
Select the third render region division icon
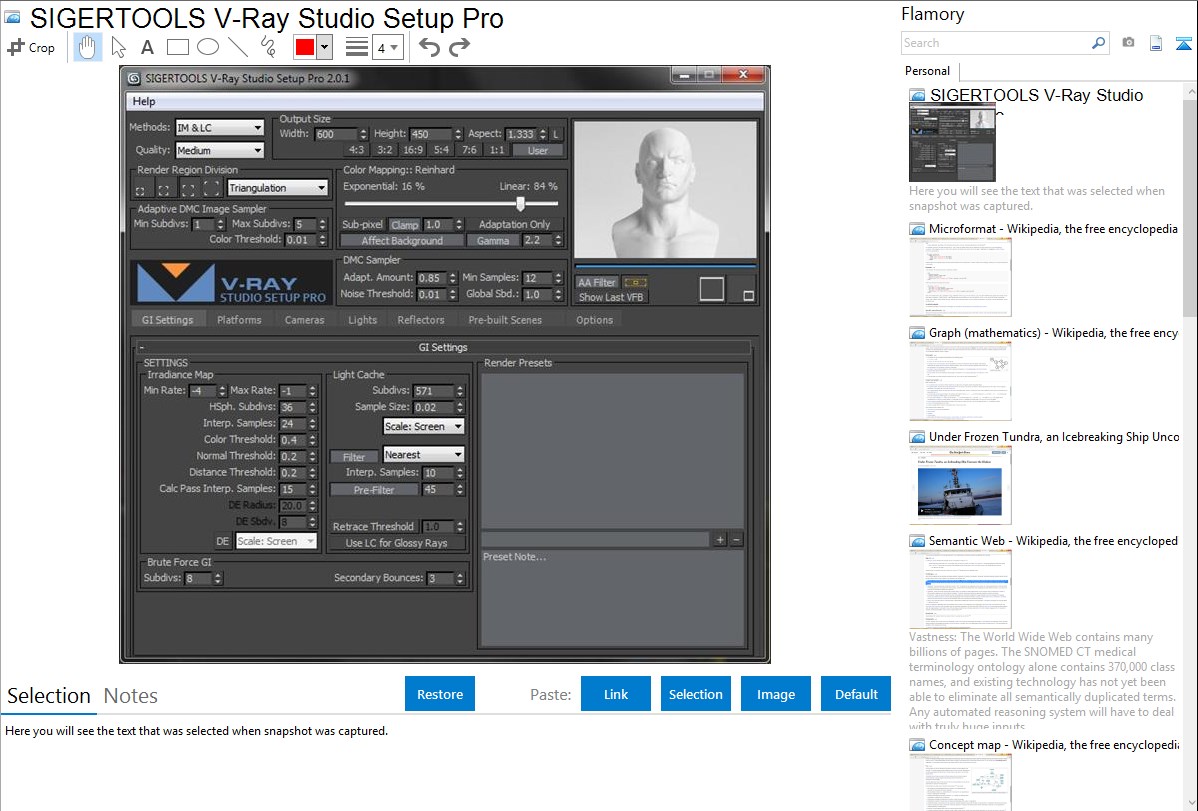pyautogui.click(x=188, y=188)
